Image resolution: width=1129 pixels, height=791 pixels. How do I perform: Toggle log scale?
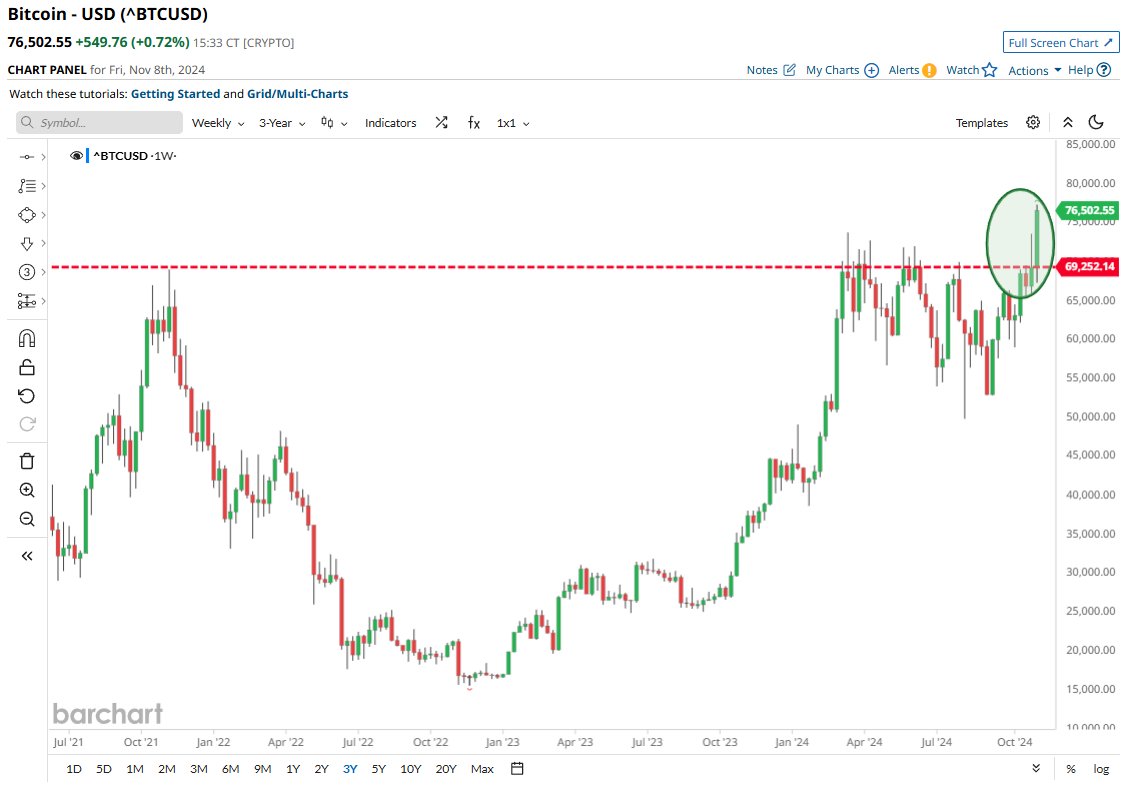click(x=1101, y=769)
